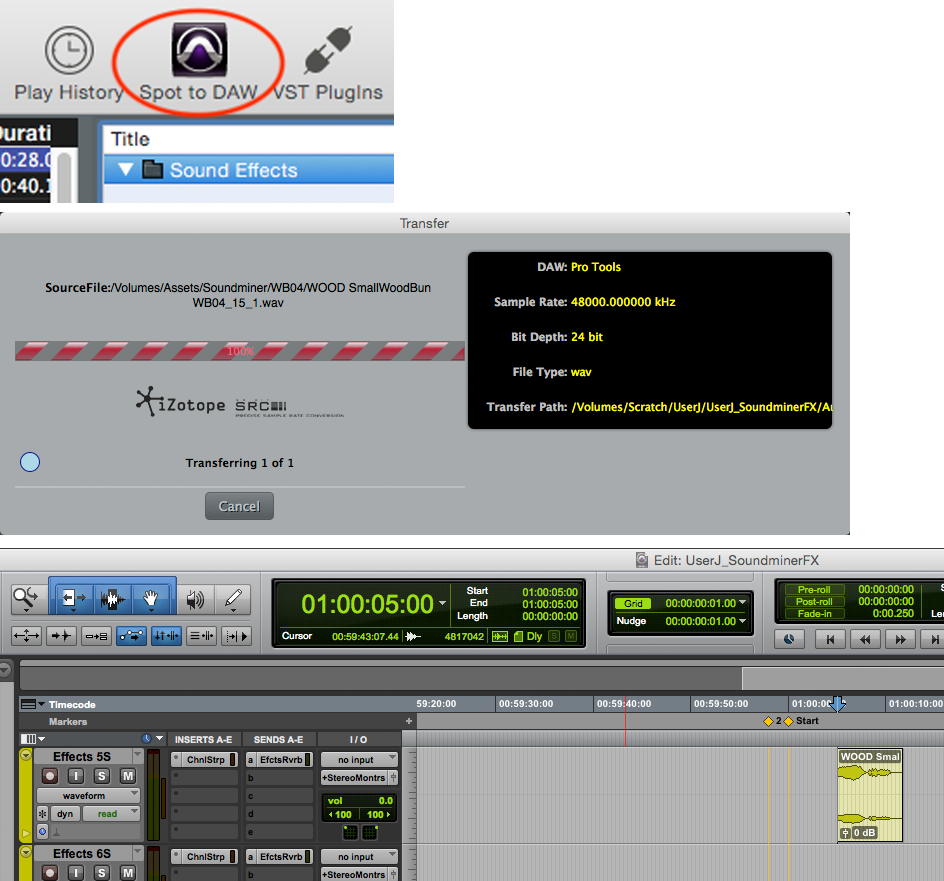Open Effects 5S no input selector
Screen dimensions: 944x881
pos(359,760)
